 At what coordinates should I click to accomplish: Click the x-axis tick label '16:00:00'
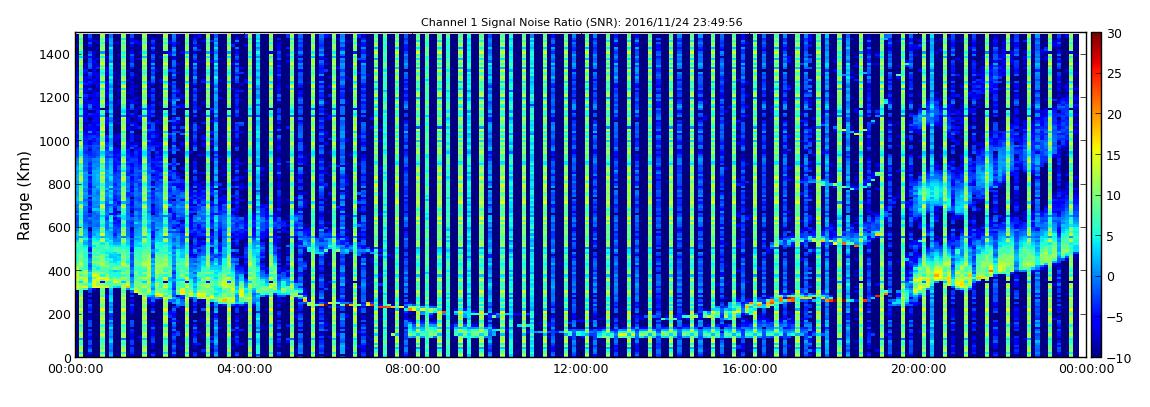pyautogui.click(x=748, y=370)
